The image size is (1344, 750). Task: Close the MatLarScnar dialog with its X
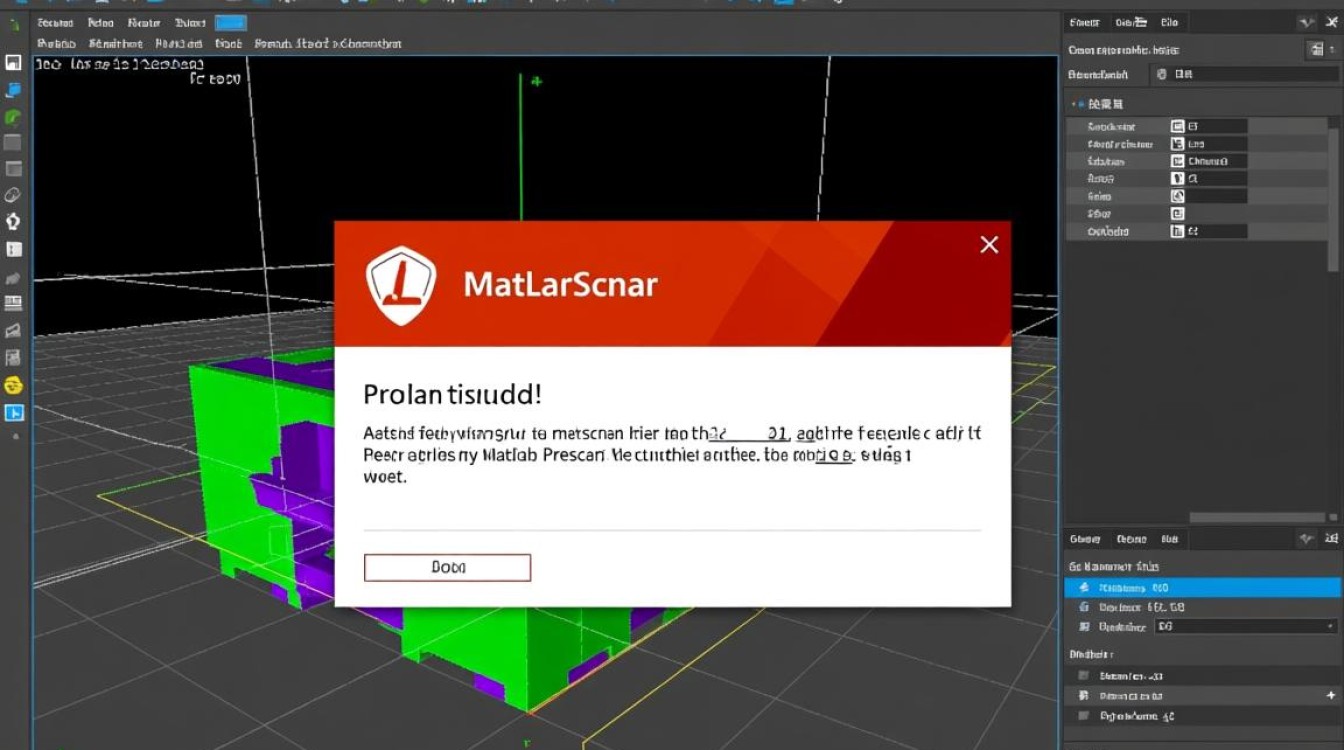(x=989, y=245)
